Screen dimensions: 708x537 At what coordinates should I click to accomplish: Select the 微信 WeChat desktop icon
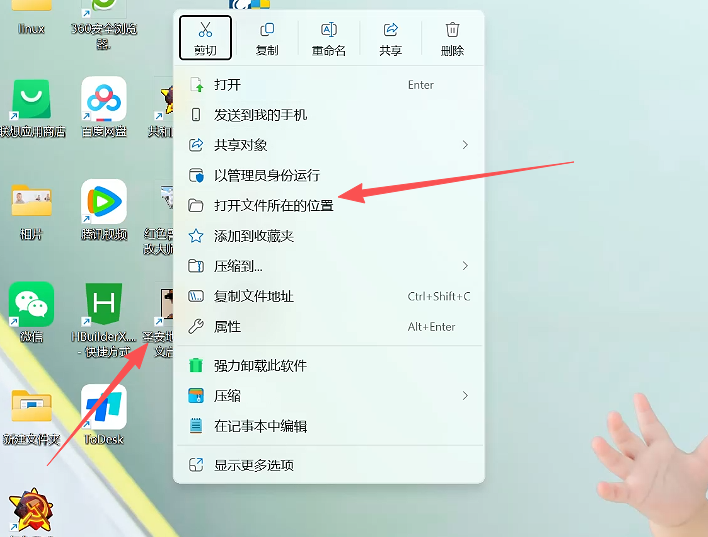(x=32, y=312)
